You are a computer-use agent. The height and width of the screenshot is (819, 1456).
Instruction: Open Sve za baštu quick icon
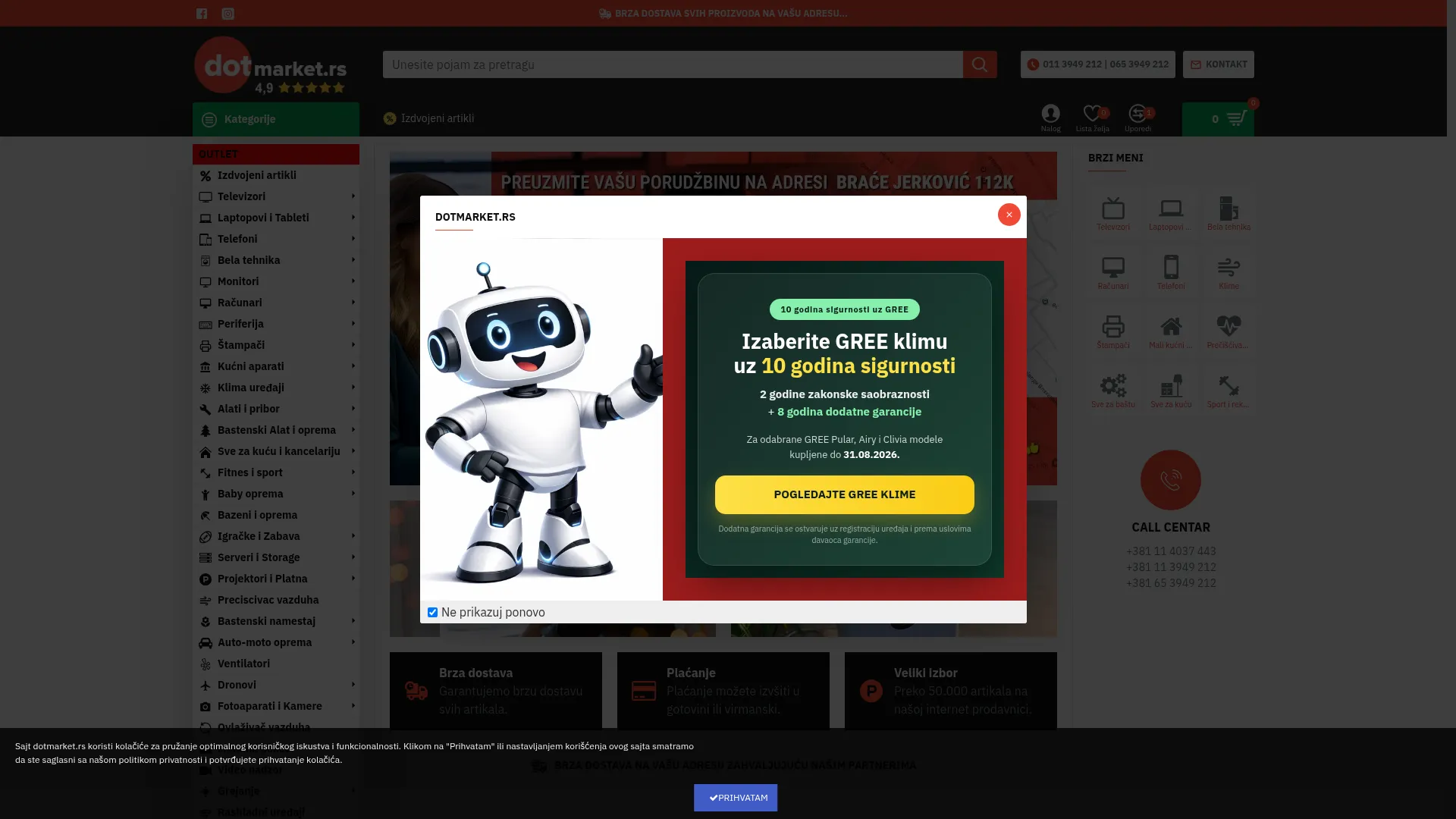coord(1113,391)
